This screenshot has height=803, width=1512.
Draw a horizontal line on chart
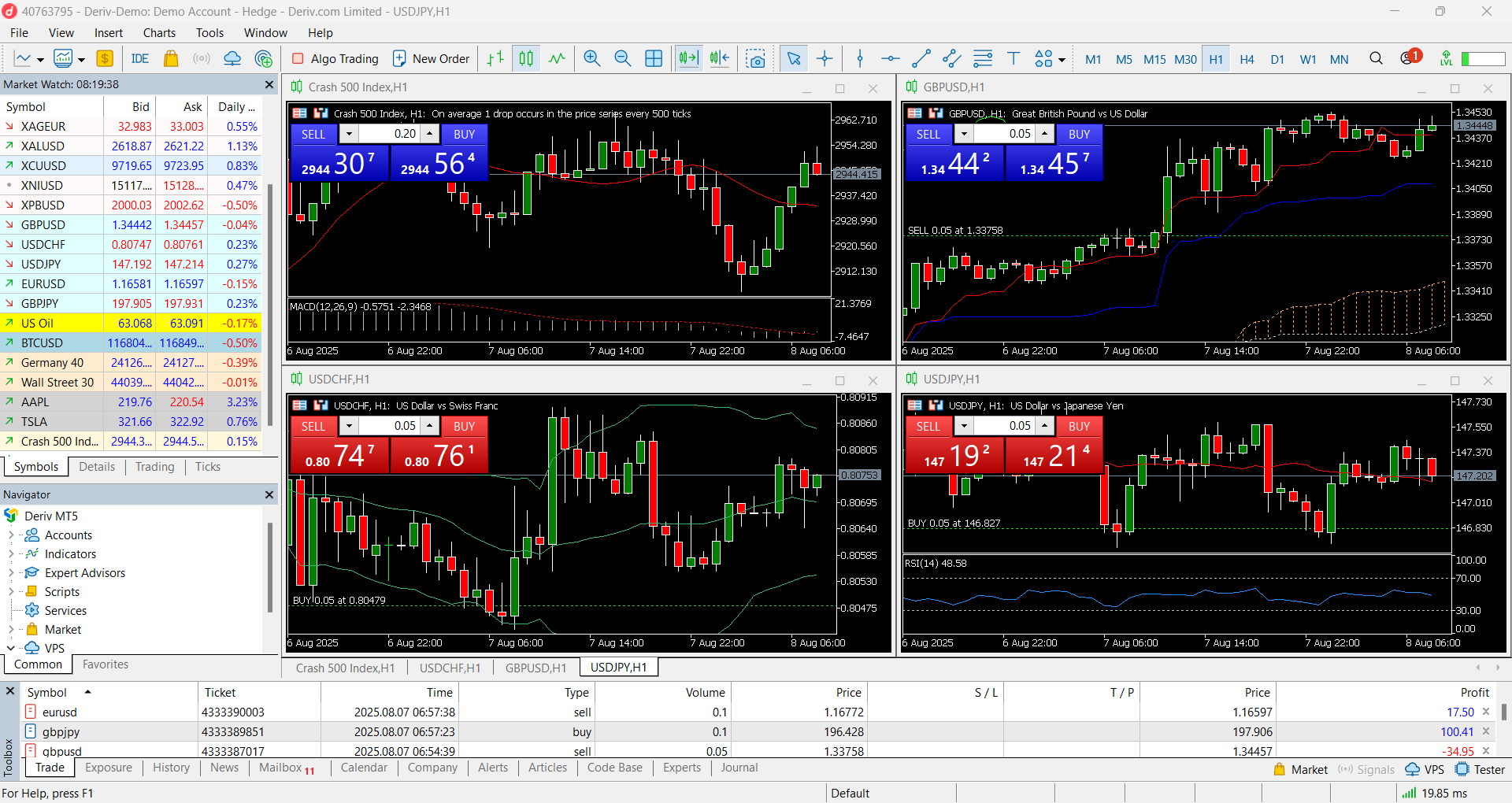(x=890, y=59)
